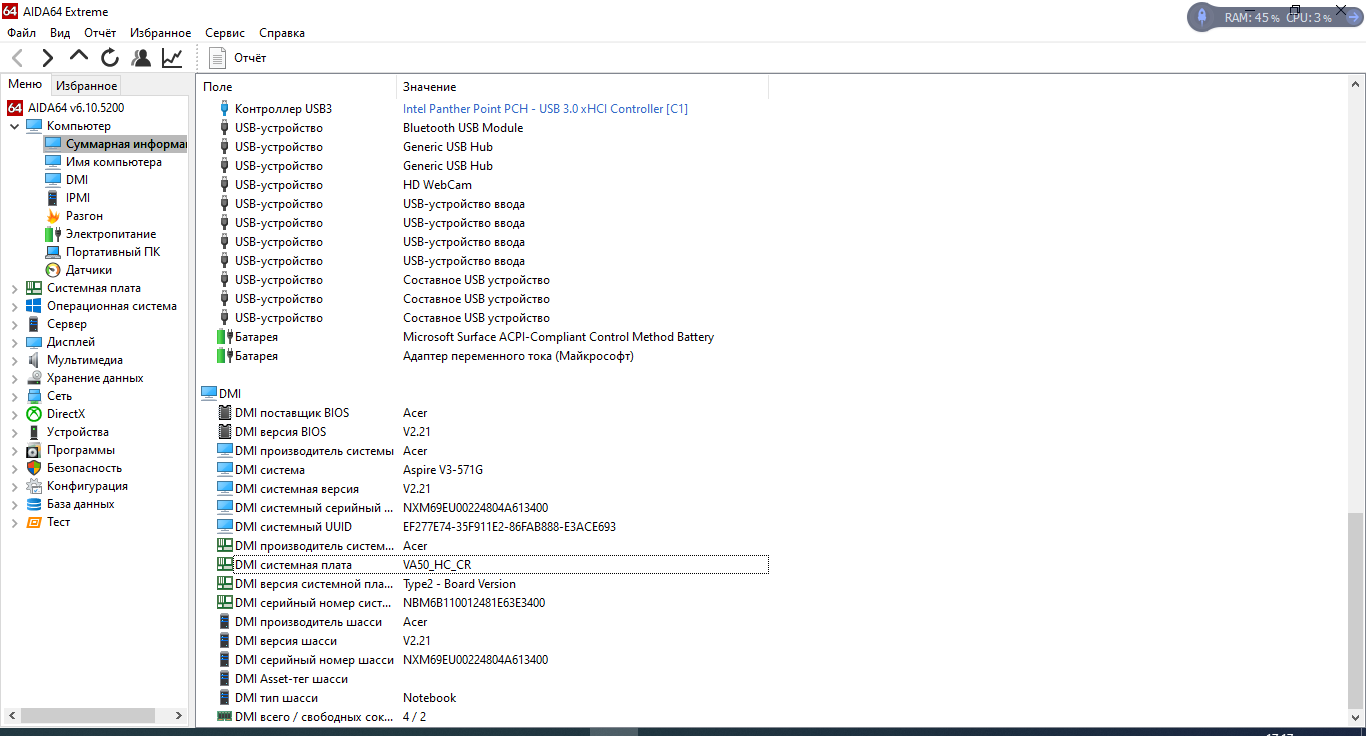
Task: Go up one level with the up arrow icon
Action: point(79,57)
